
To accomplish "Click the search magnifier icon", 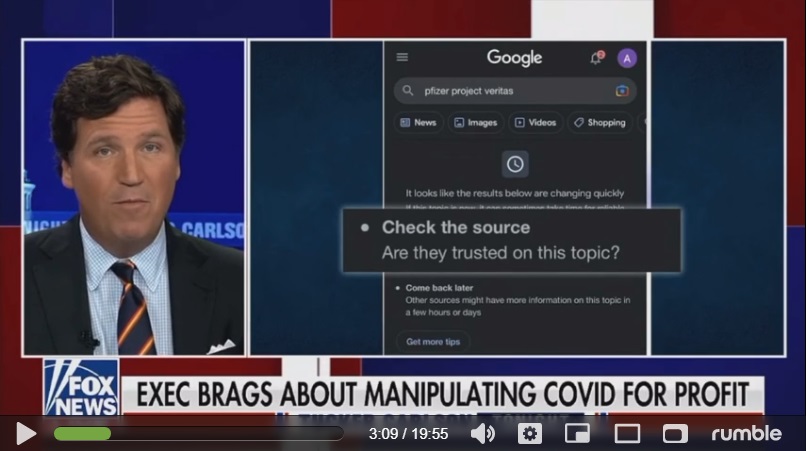I will (x=408, y=91).
